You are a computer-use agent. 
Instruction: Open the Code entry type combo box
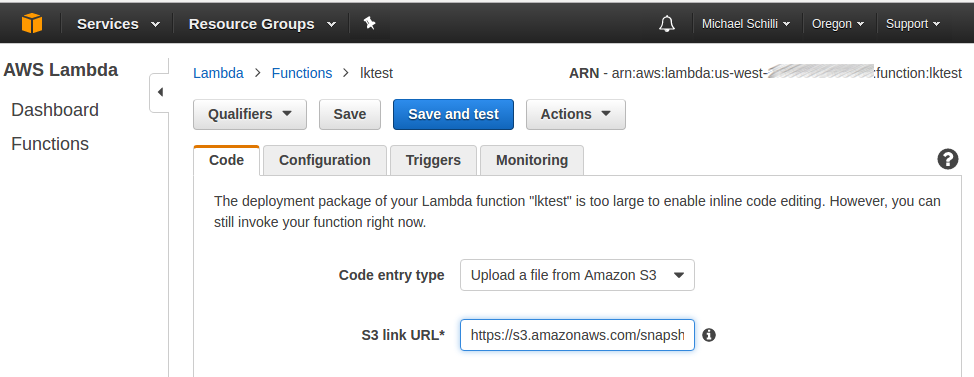point(577,275)
